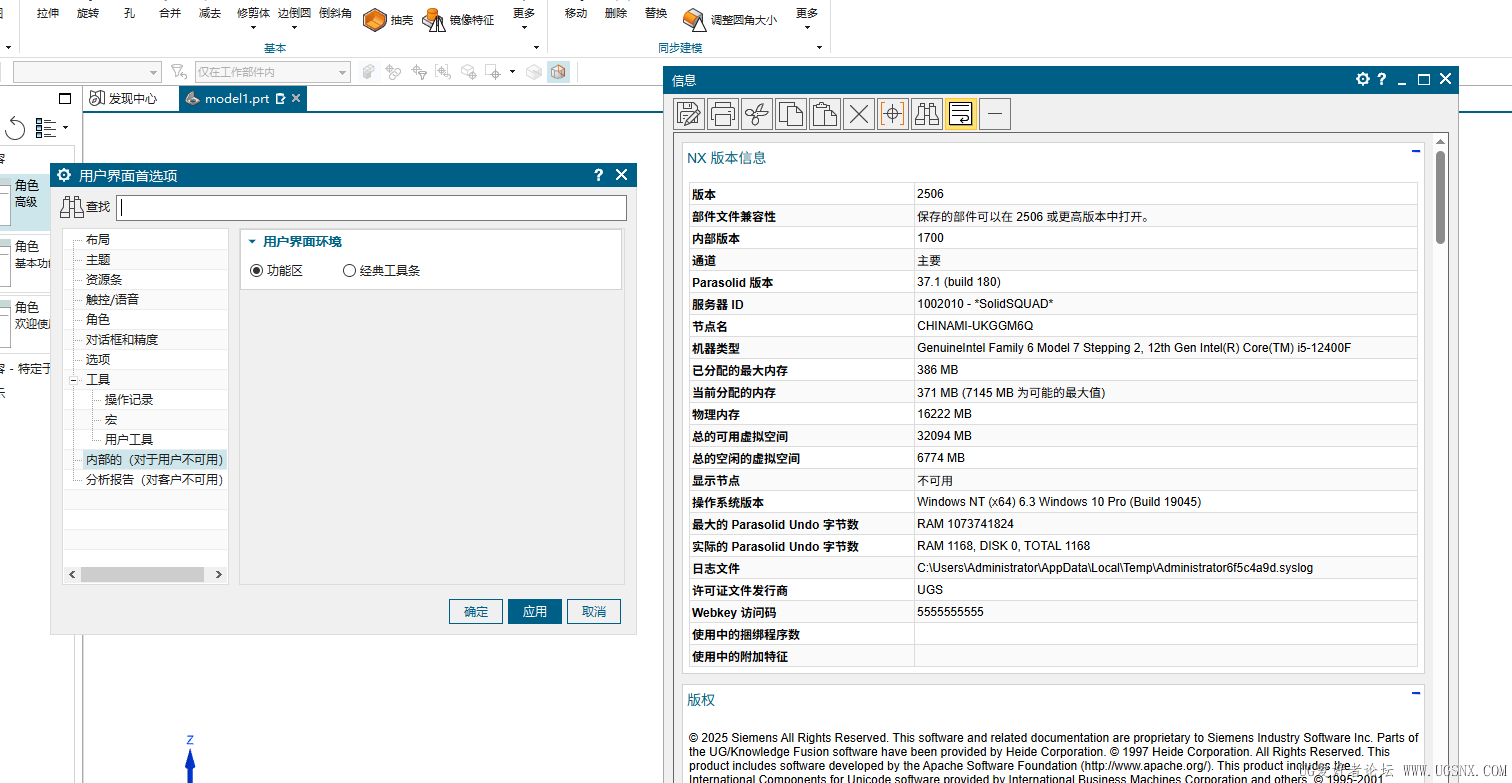Click the 拉伸 extrude command
The height and width of the screenshot is (783, 1512).
click(x=48, y=13)
